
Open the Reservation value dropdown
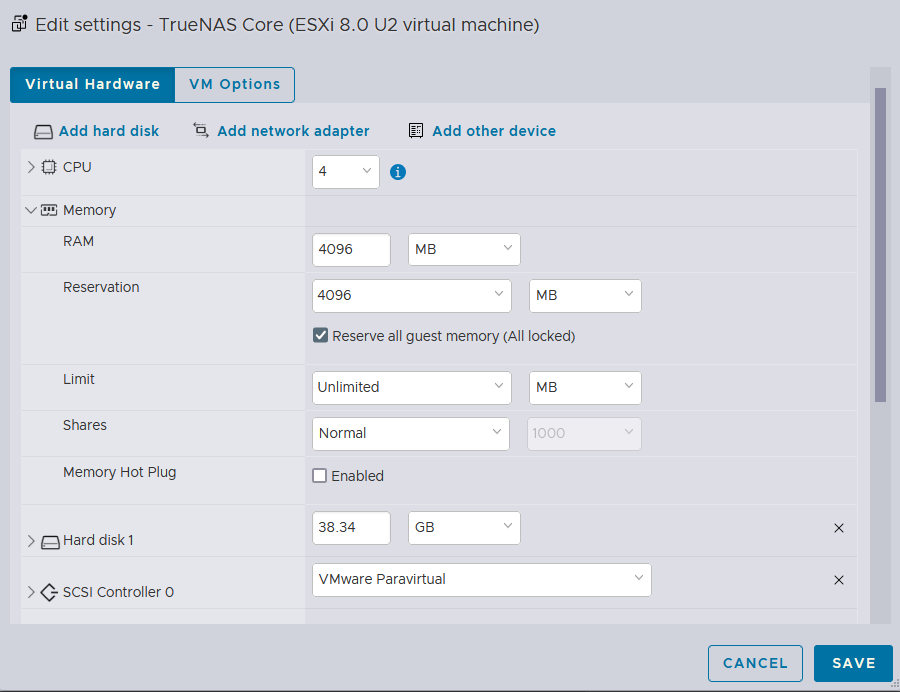412,296
